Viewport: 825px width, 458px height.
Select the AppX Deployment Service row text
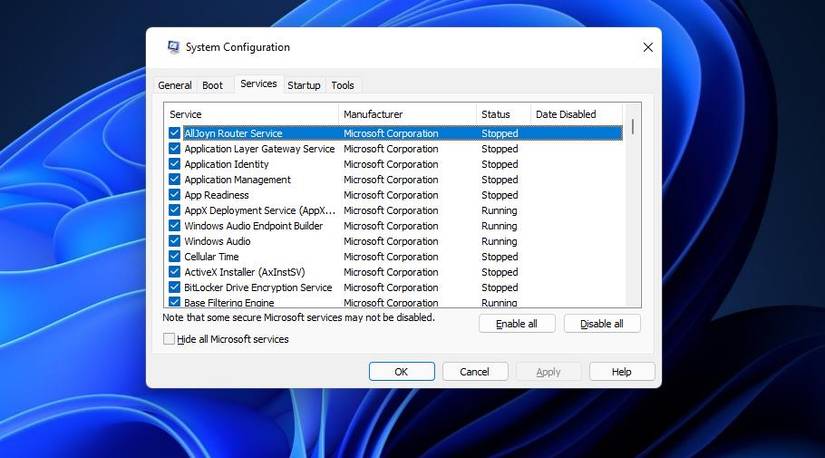[x=259, y=210]
